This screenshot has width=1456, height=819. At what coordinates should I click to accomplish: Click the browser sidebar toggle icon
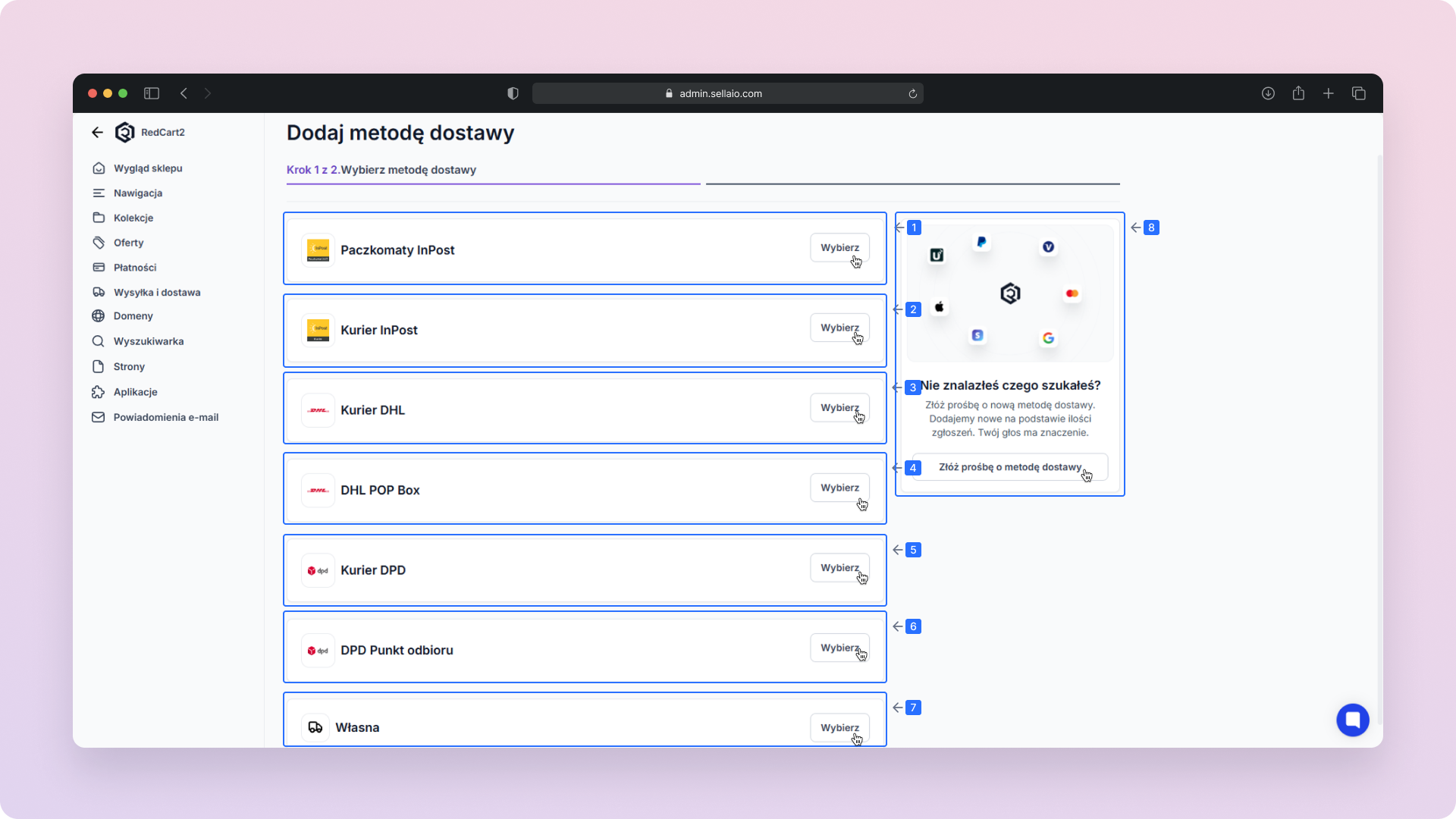coord(152,93)
